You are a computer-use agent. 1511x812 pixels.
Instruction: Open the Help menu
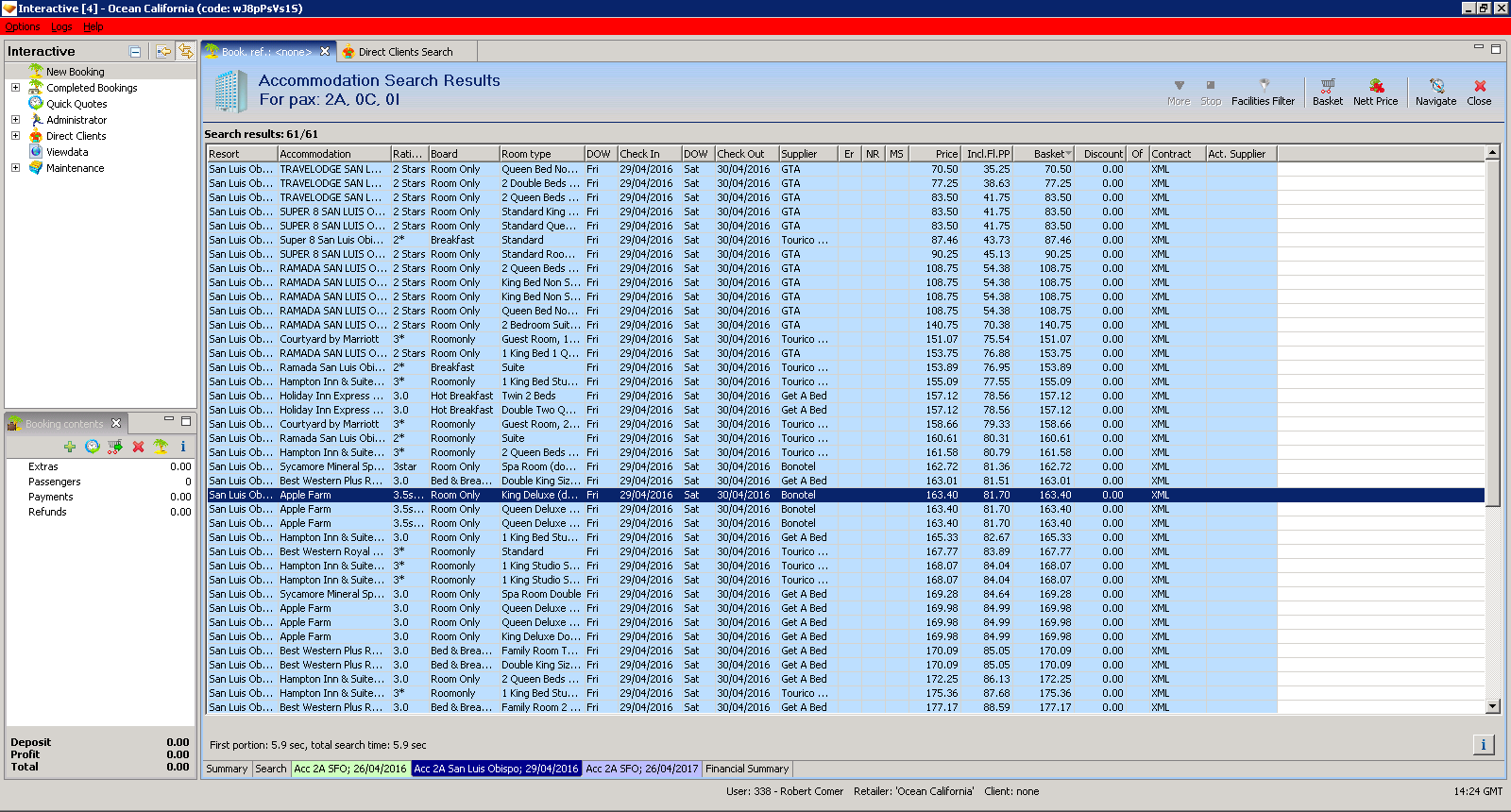point(93,26)
